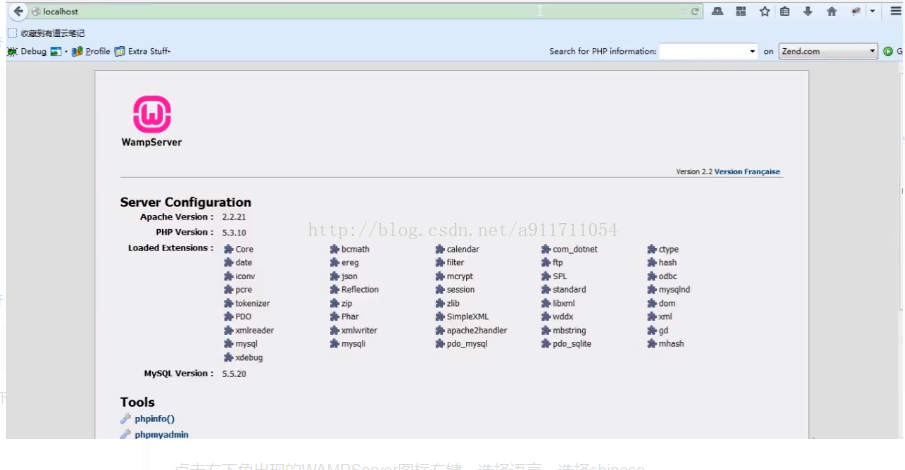Click the puzzle icon beside ctype
This screenshot has width=905, height=470.
pos(652,249)
